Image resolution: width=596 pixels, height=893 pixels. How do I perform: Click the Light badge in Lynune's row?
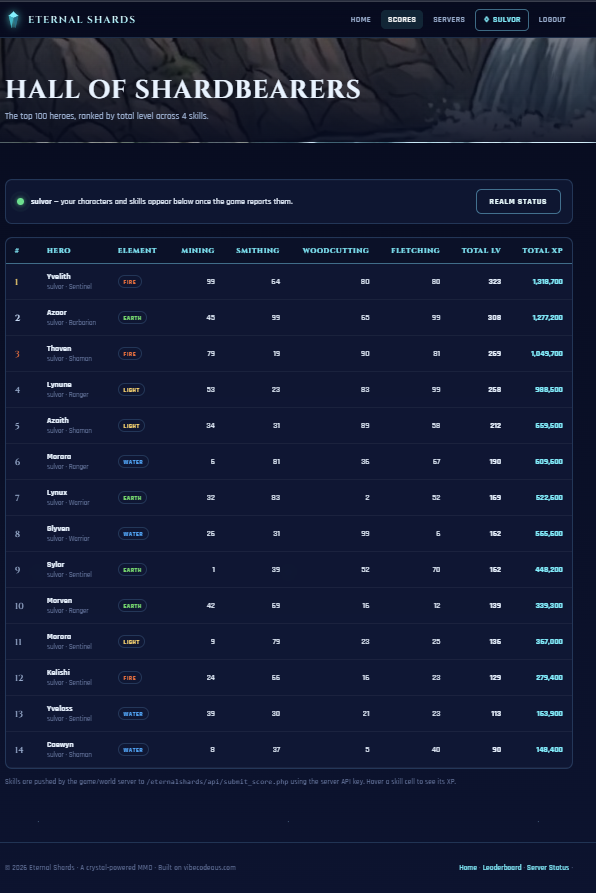point(131,390)
